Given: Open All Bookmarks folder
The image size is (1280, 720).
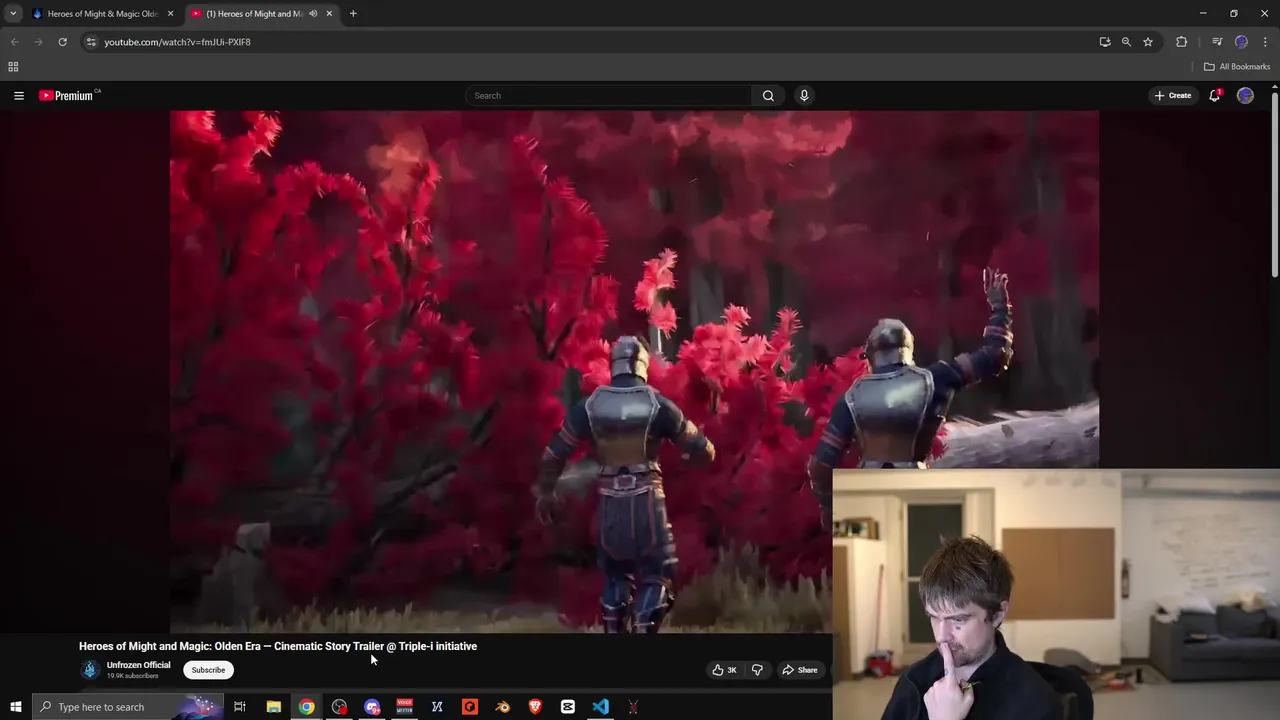Looking at the screenshot, I should (1237, 67).
